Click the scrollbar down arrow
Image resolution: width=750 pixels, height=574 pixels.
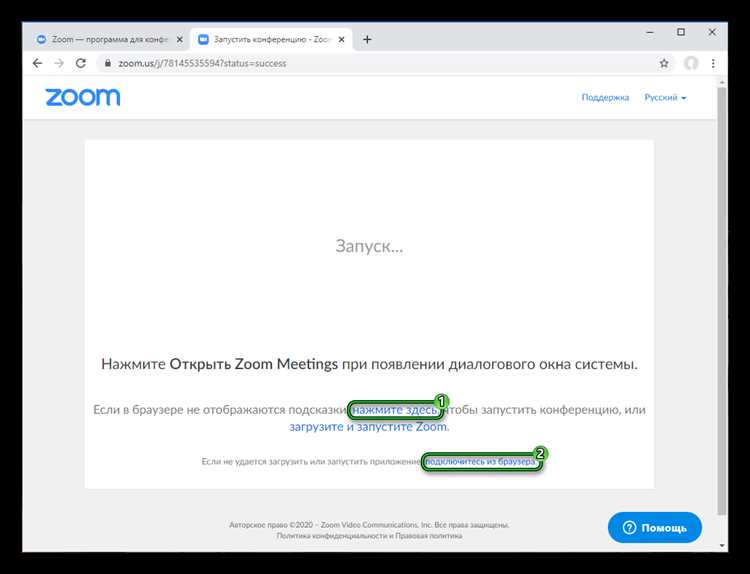pos(722,546)
